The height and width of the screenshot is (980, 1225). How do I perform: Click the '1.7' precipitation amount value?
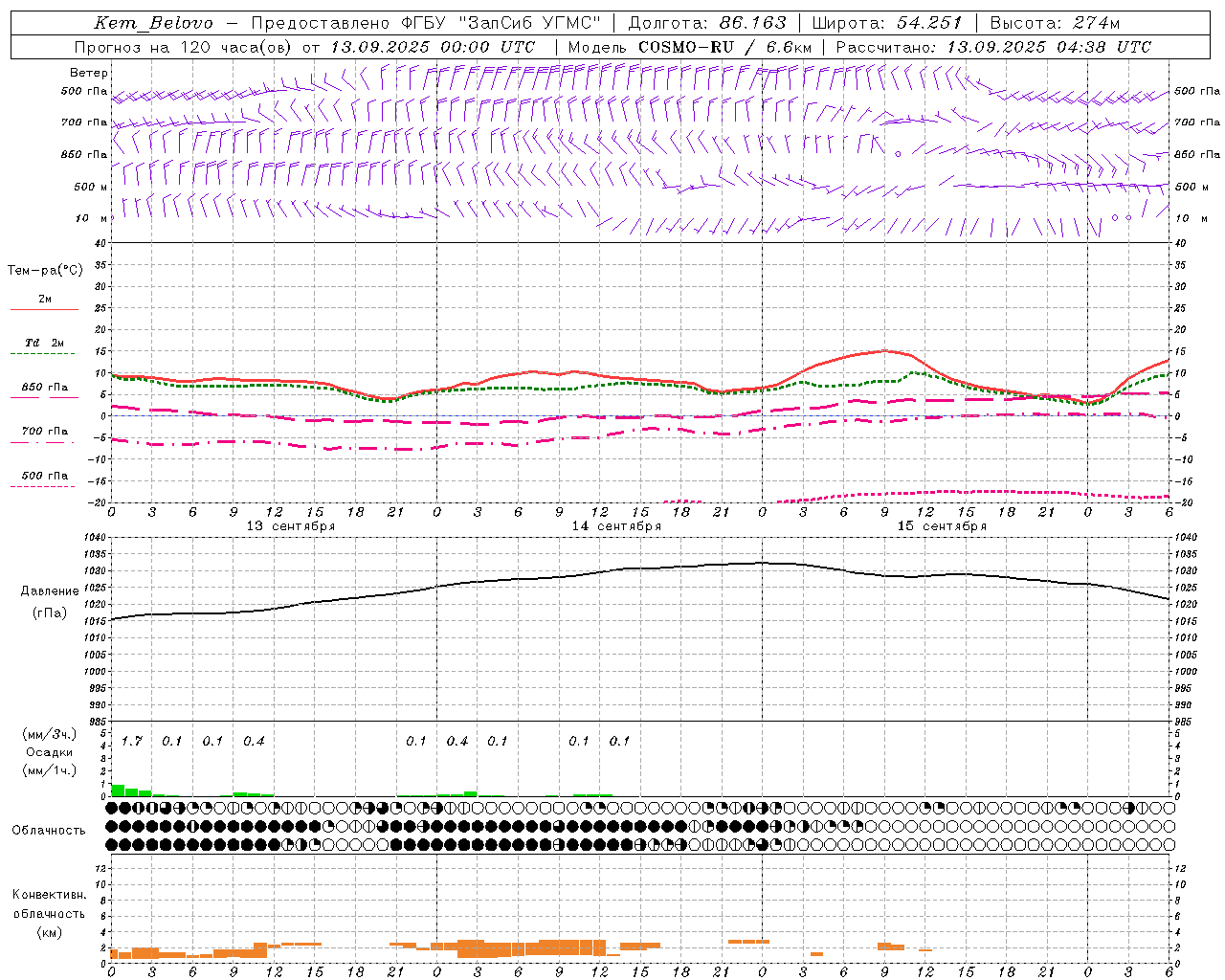click(132, 741)
